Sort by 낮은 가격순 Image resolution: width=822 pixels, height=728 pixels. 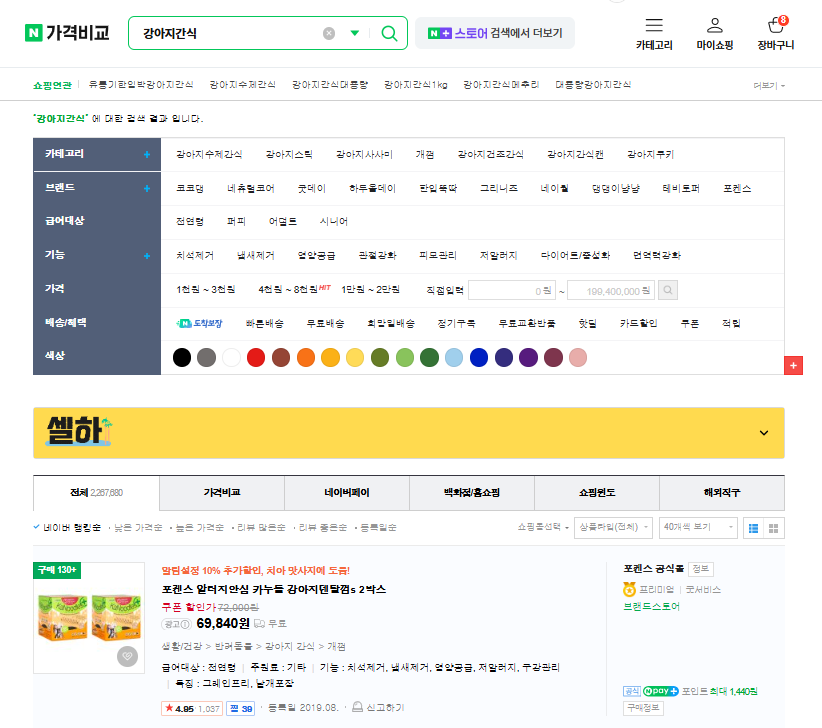pos(138,527)
